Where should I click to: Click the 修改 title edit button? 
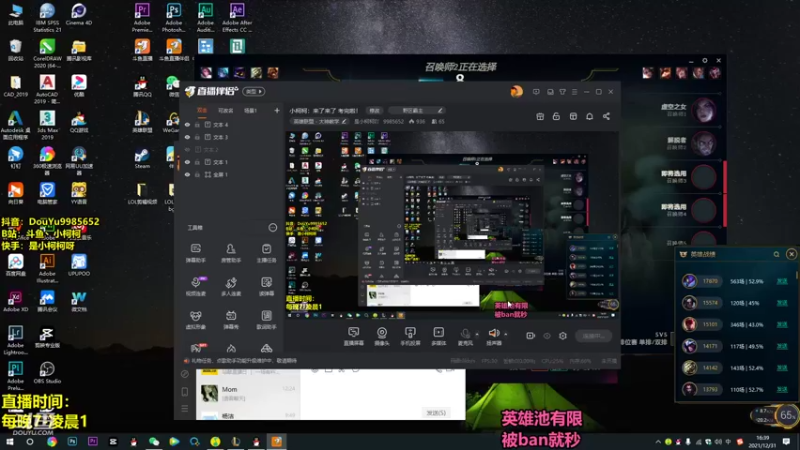(x=375, y=110)
